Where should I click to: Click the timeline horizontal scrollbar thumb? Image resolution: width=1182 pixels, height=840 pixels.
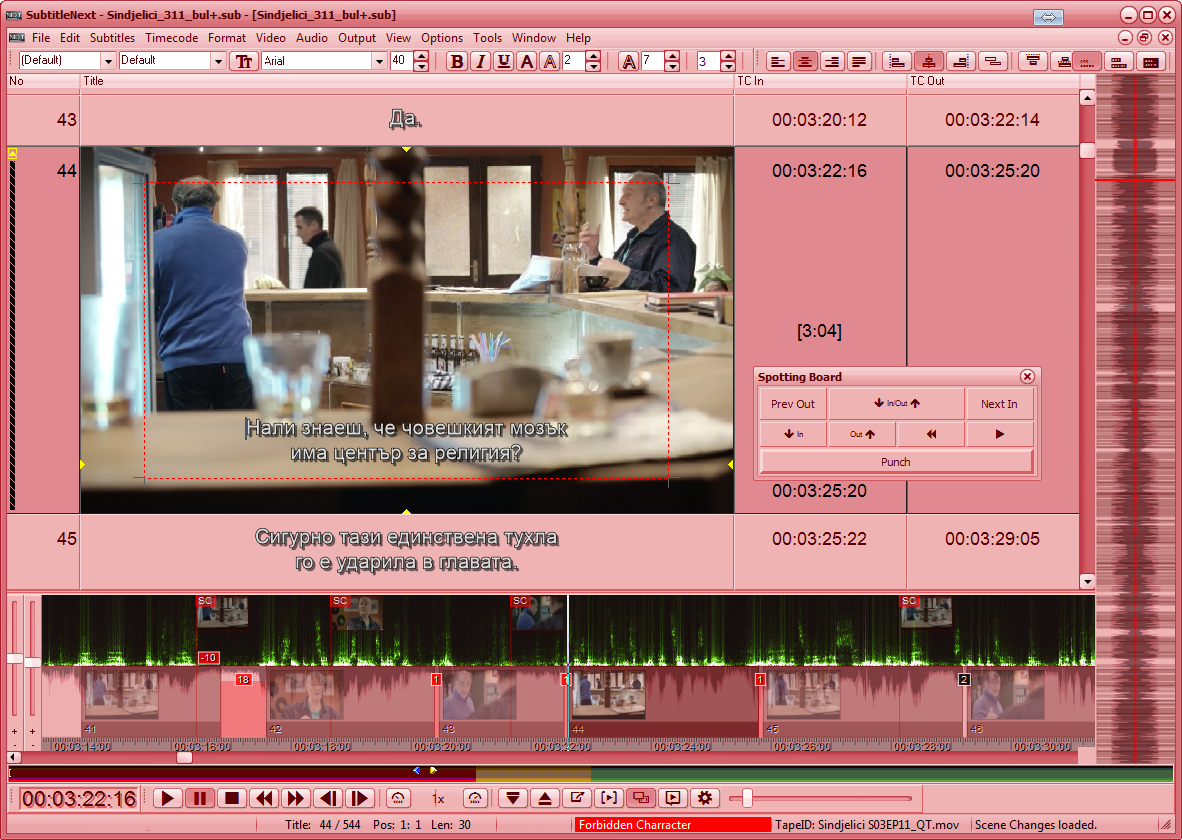tap(184, 757)
